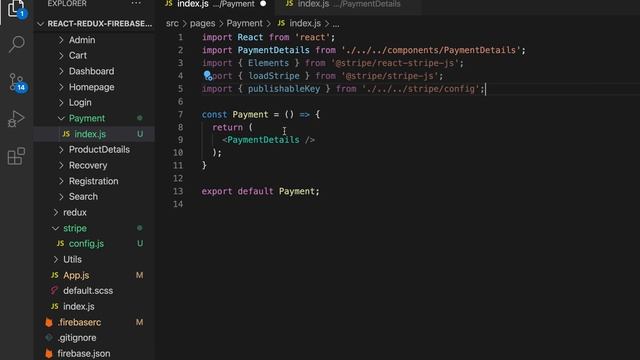The width and height of the screenshot is (640, 360).
Task: Click the Firebase icon beside .firebaserc
Action: click(49, 322)
